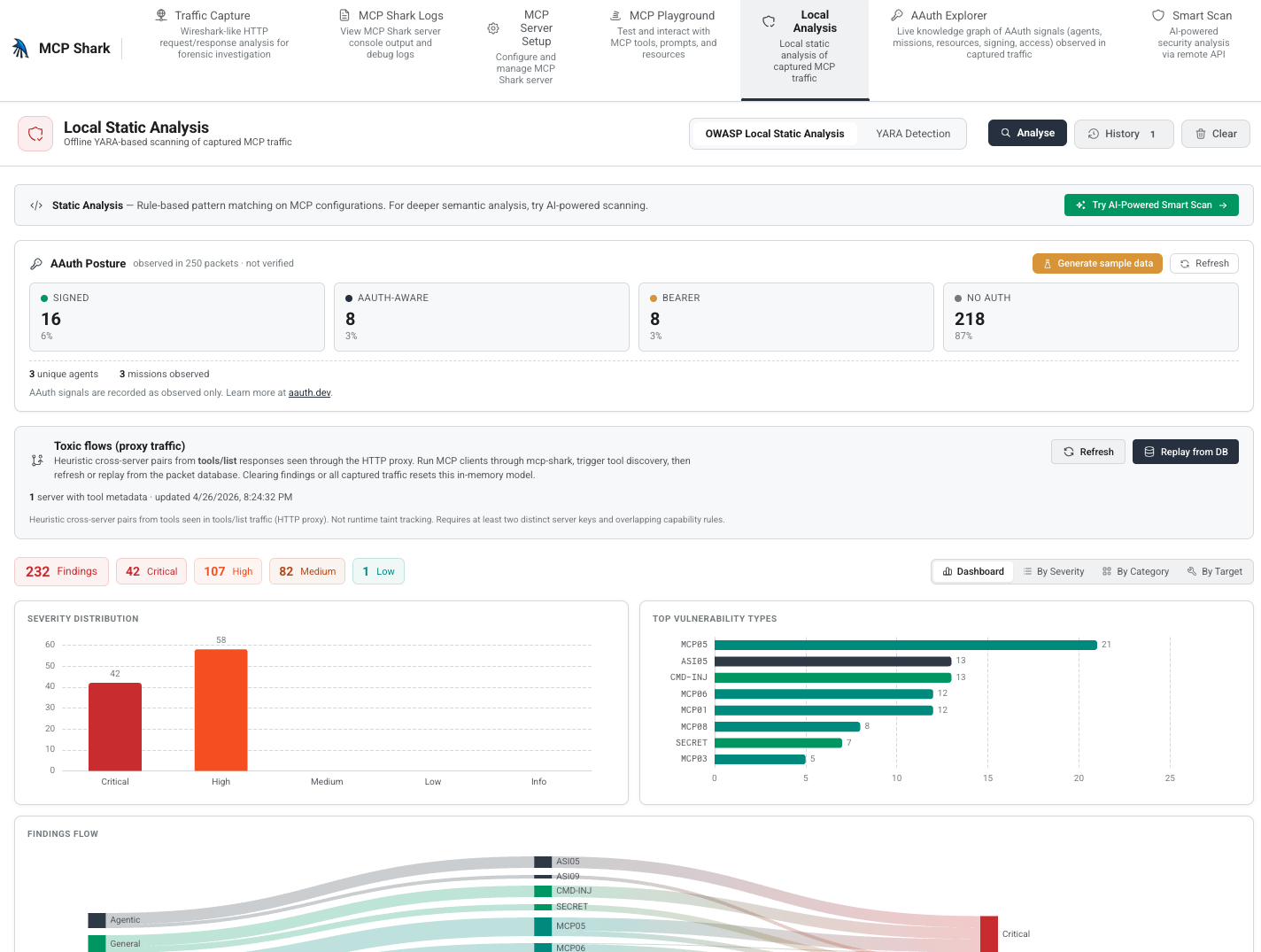Switch to the By Severity view
Image resolution: width=1261 pixels, height=952 pixels.
pos(1054,571)
